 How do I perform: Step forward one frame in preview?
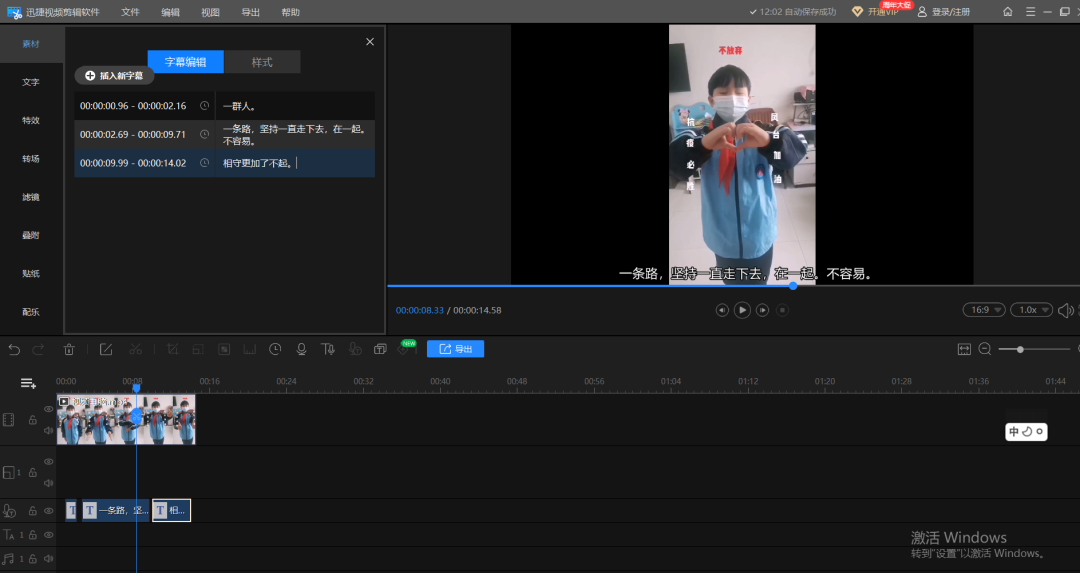click(762, 310)
